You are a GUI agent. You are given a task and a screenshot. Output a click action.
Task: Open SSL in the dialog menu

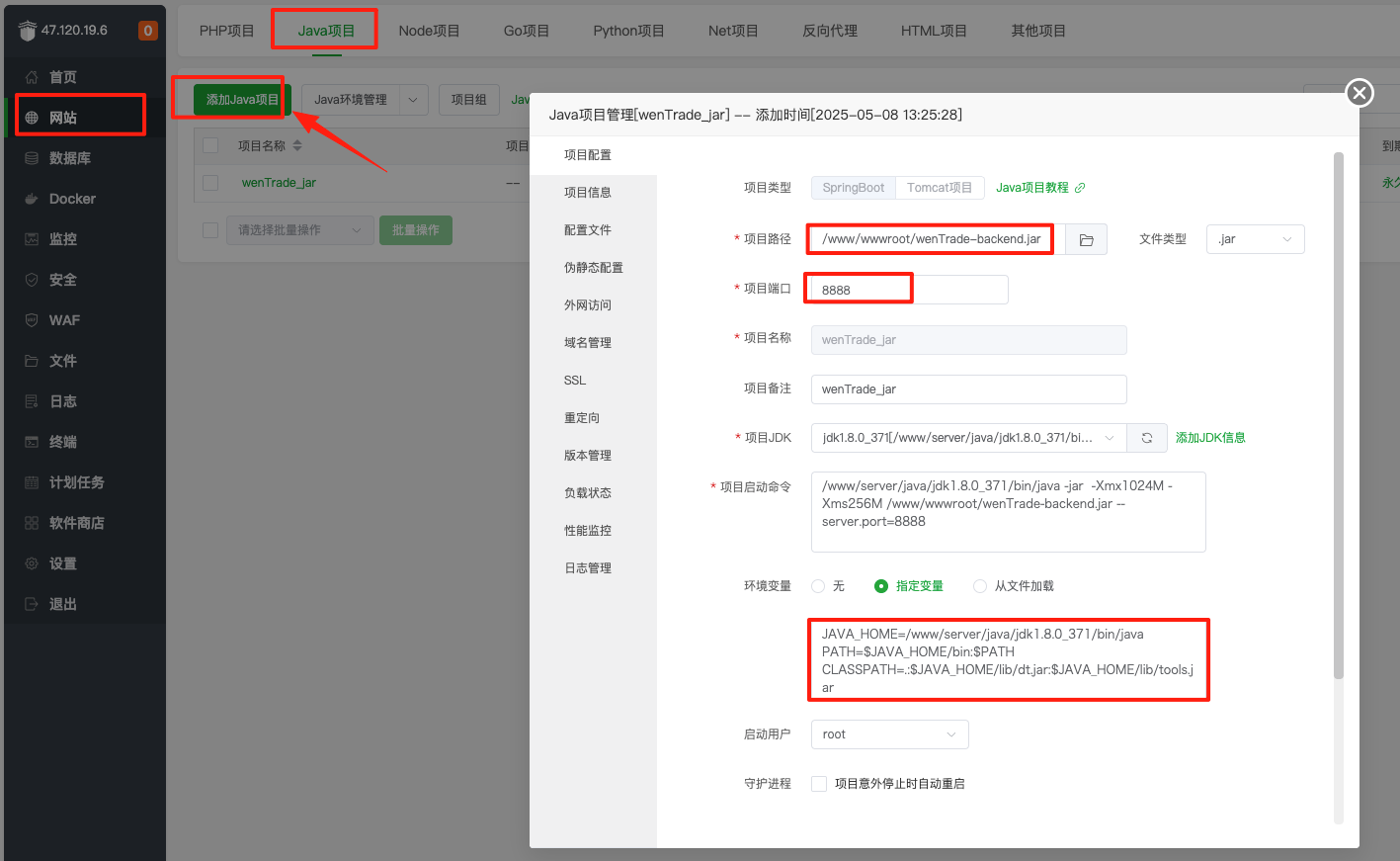point(593,381)
